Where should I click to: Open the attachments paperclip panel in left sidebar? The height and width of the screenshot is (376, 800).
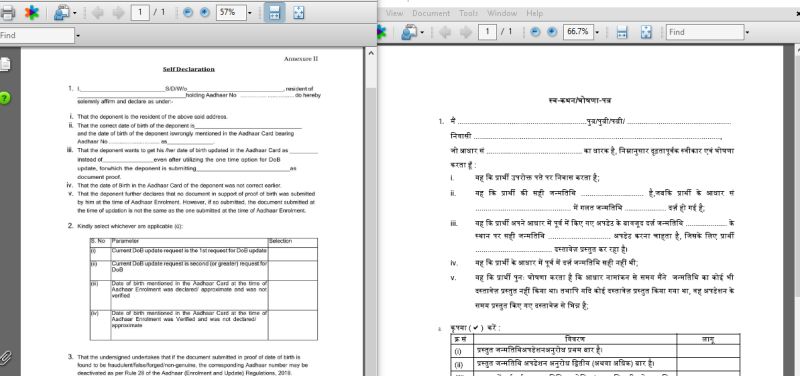pos(5,357)
